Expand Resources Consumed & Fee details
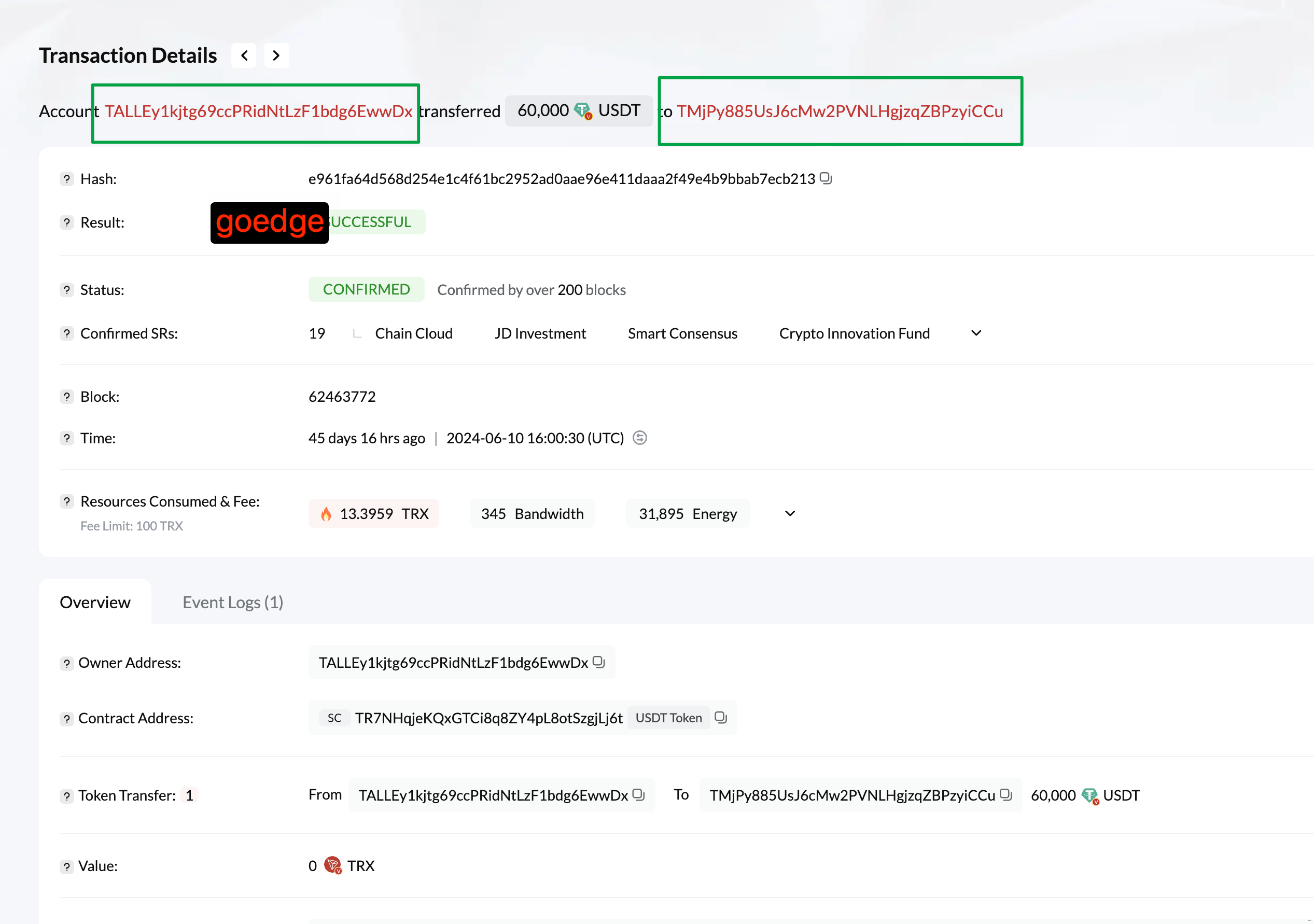1314x924 pixels. pyautogui.click(x=790, y=513)
